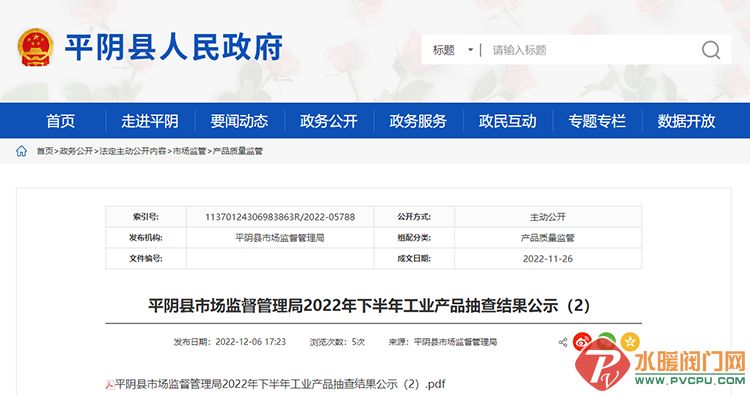This screenshot has height=395, width=750.
Task: Click the 来源 平阴县市场监督管理局 text
Action: tap(443, 342)
